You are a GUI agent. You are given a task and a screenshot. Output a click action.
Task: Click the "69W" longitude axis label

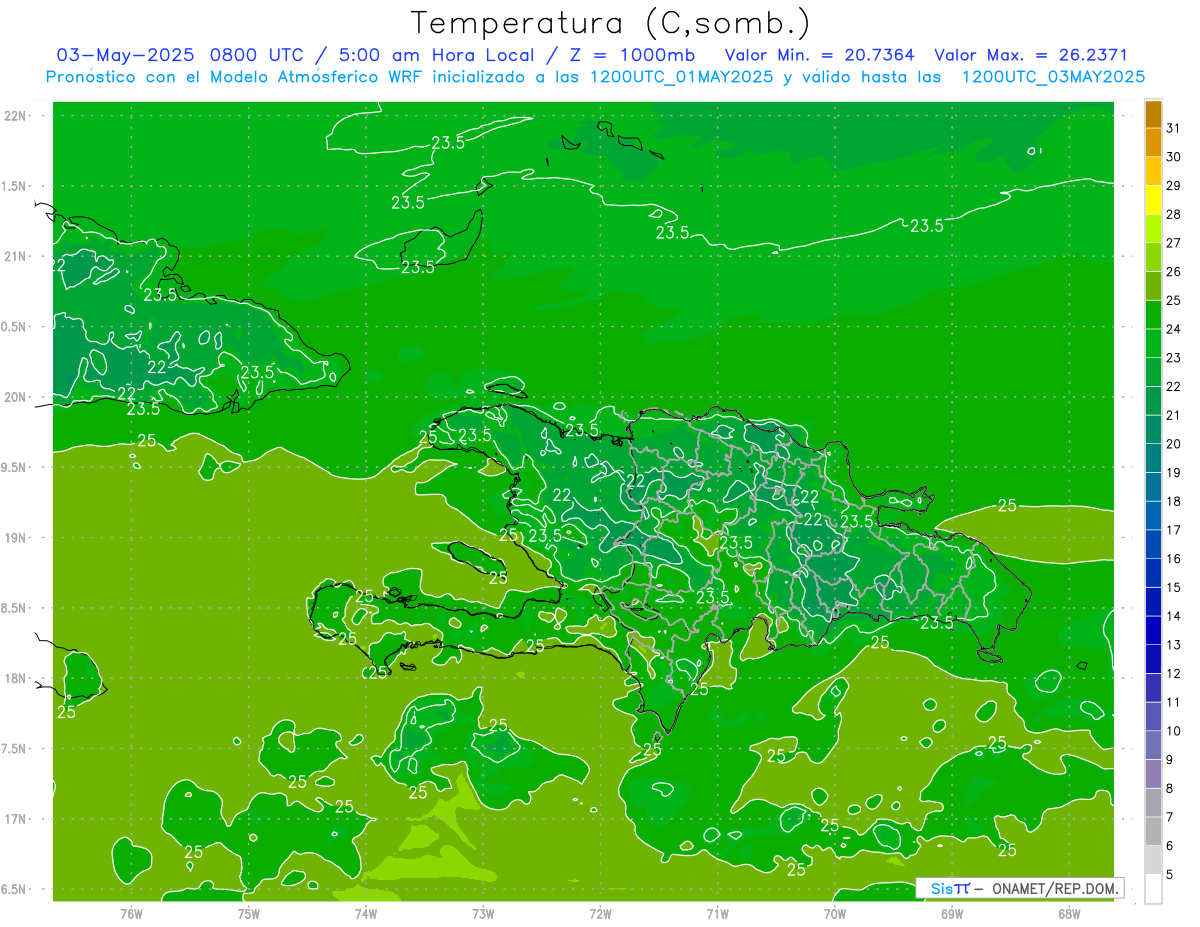(952, 914)
